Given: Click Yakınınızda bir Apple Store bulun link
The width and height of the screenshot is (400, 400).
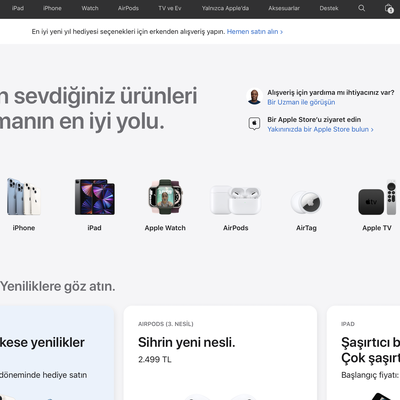Looking at the screenshot, I should coord(320,129).
